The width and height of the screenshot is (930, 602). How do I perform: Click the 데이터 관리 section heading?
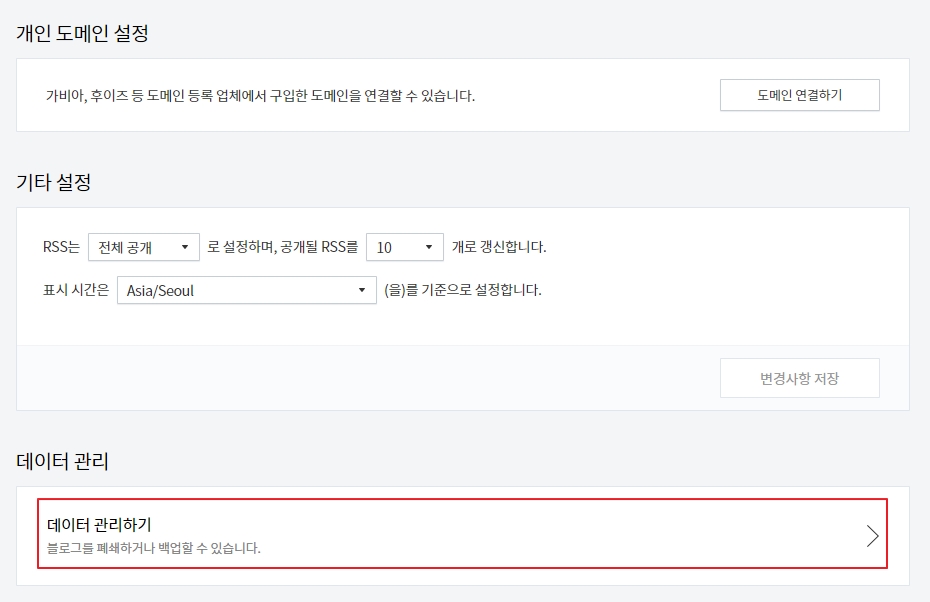(x=62, y=461)
